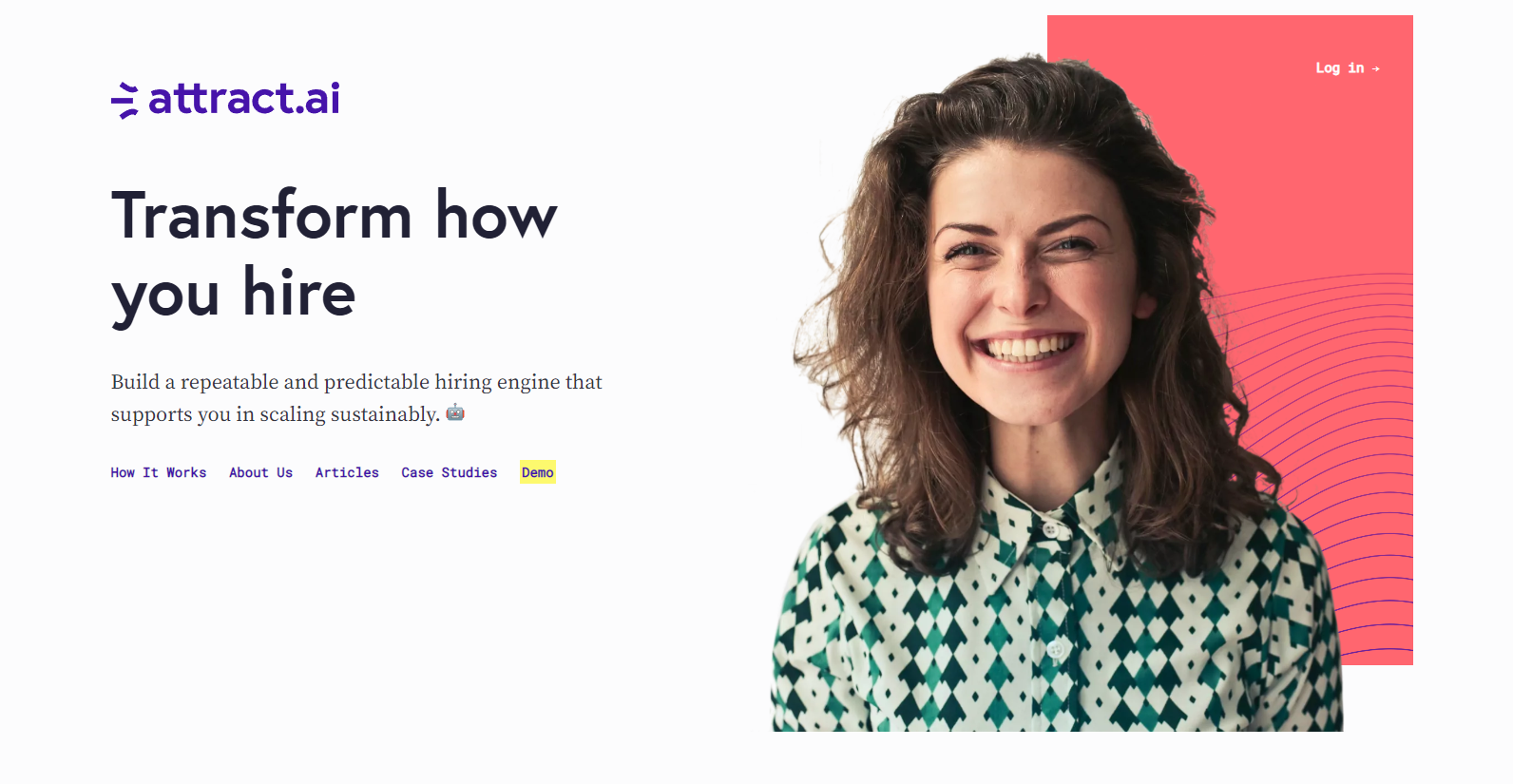
Task: Click the 'Transform how' headline line
Action: (334, 215)
